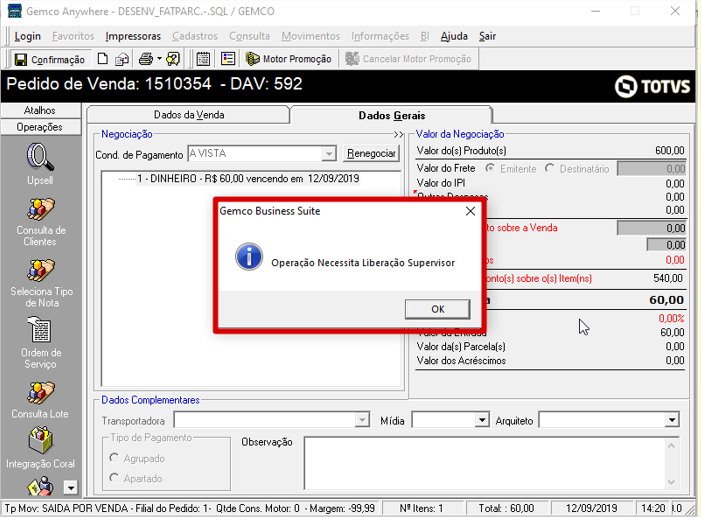Open the Upsell shortcut
The height and width of the screenshot is (517, 701).
point(40,164)
